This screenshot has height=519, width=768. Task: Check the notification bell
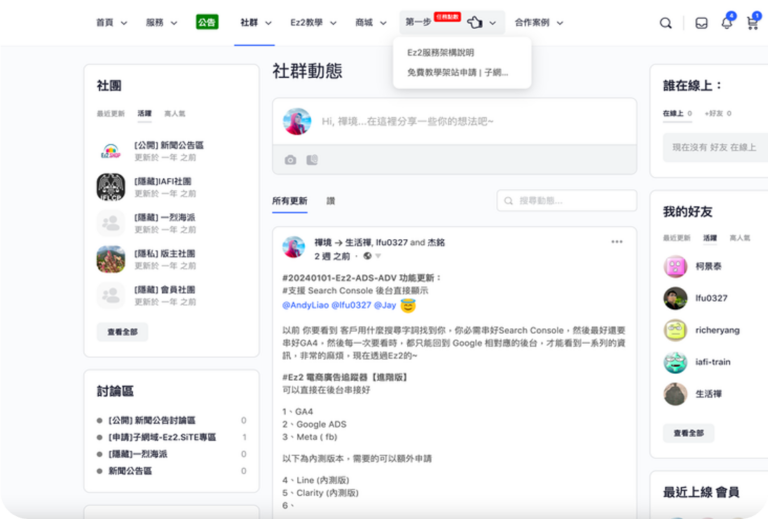pos(726,23)
